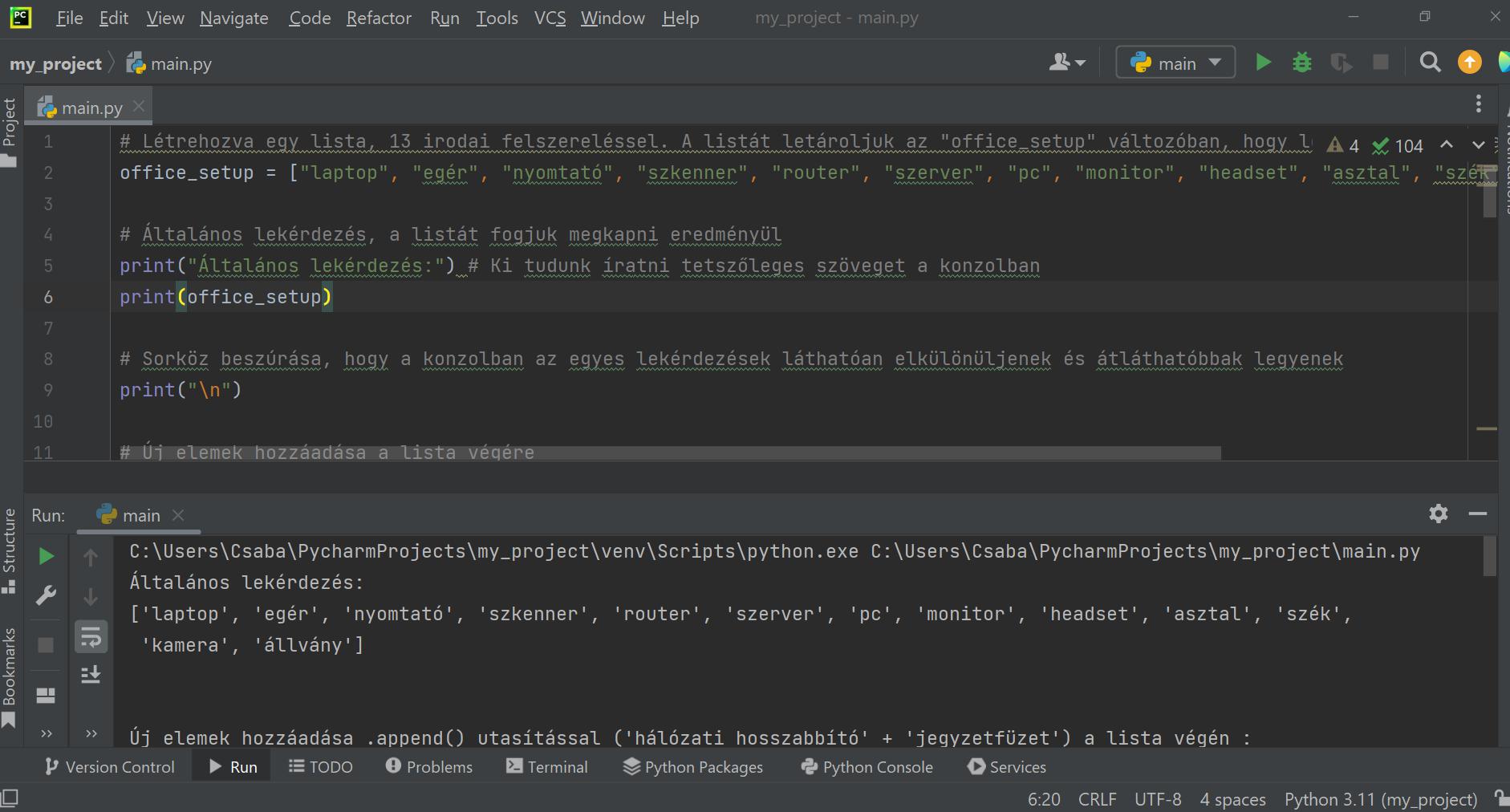The height and width of the screenshot is (812, 1510).
Task: Rerun the program from the Run panel
Action: 46,555
